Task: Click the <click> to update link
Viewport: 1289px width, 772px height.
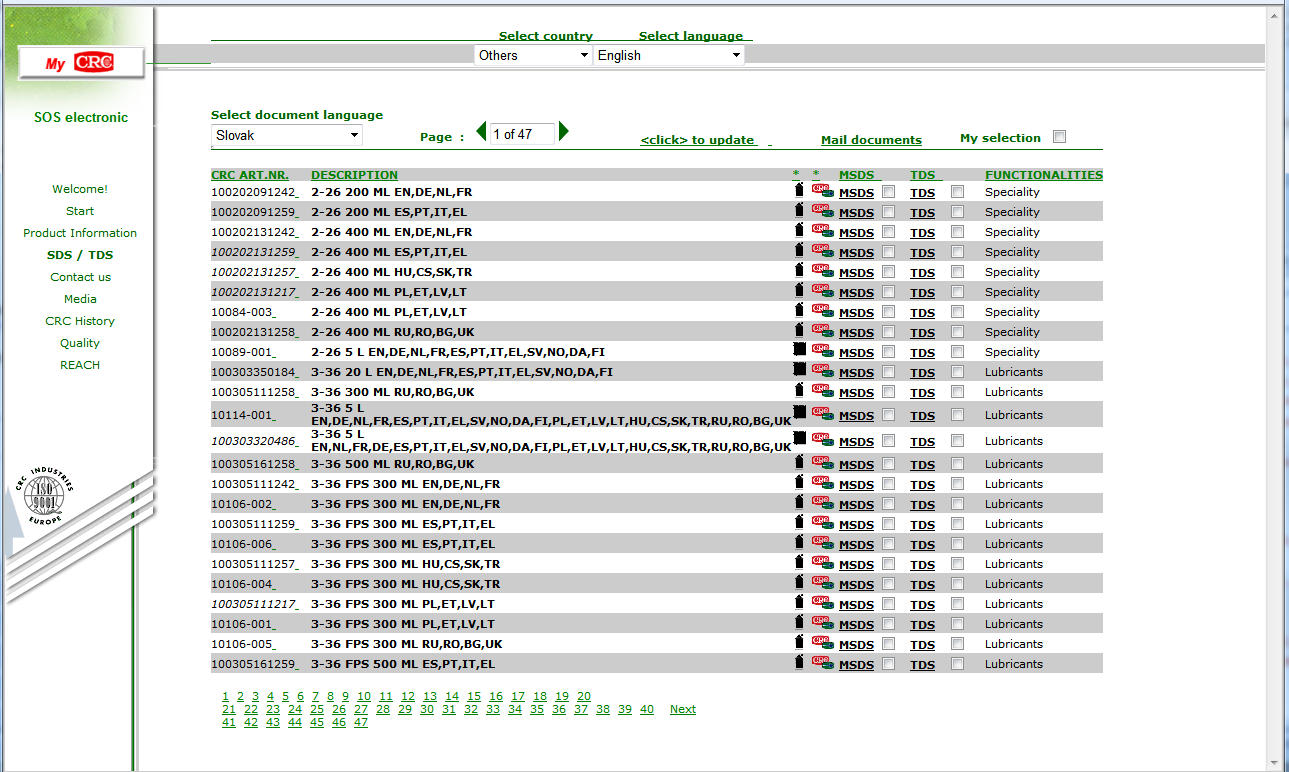Action: pyautogui.click(x=697, y=140)
